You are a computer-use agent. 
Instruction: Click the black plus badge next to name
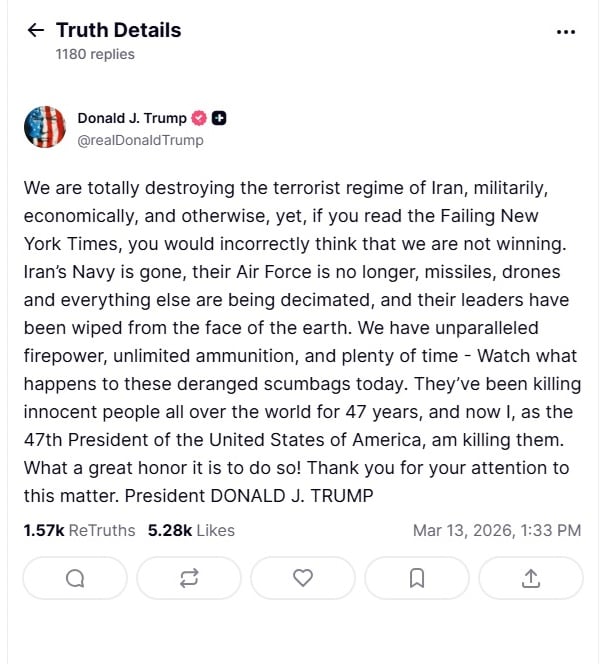[219, 118]
